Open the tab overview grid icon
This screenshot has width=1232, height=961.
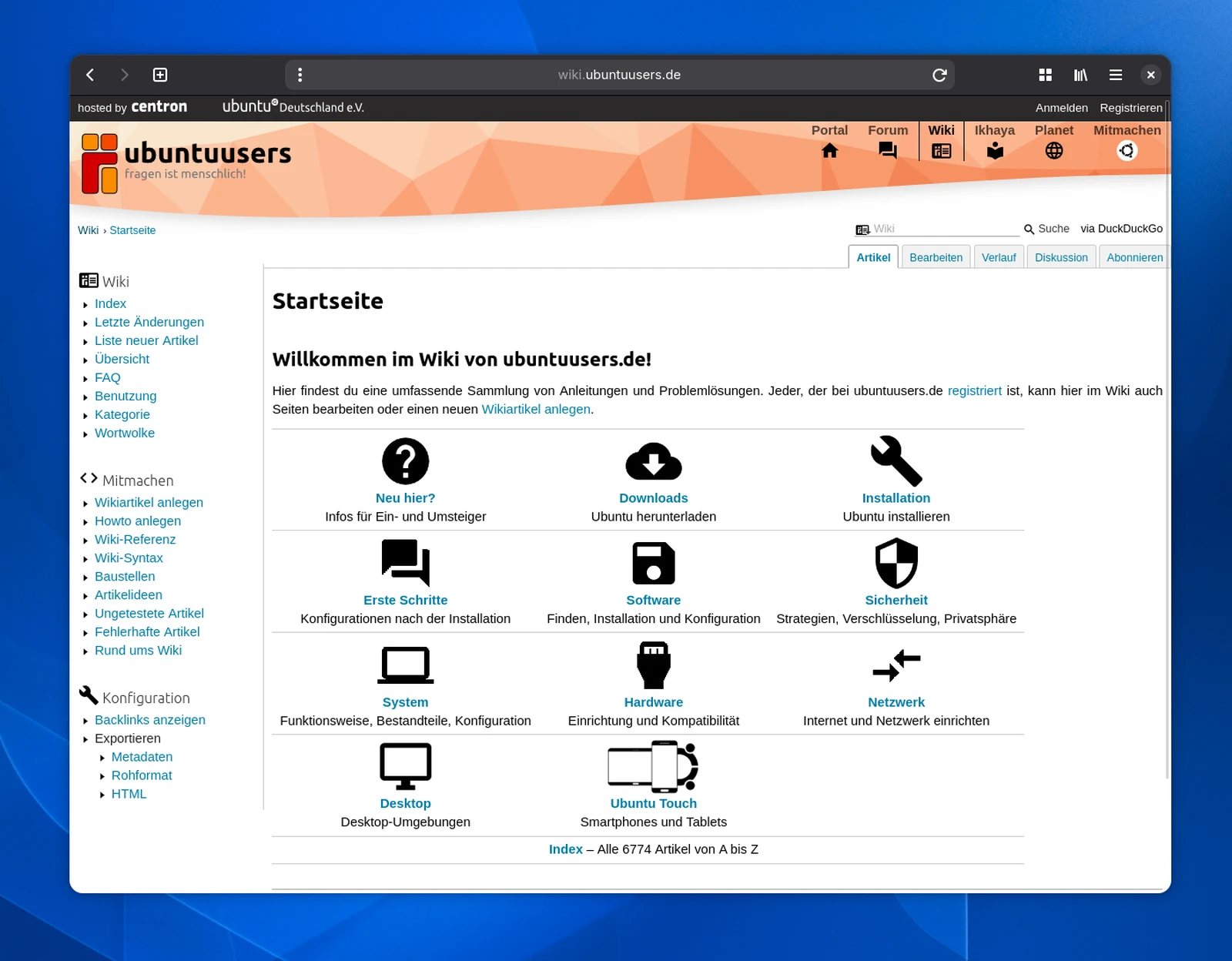tap(1045, 75)
